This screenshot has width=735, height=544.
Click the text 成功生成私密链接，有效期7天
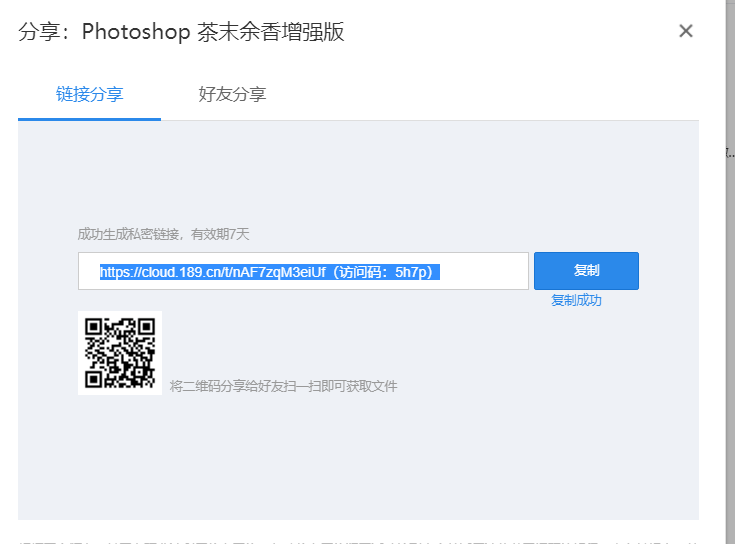pyautogui.click(x=163, y=234)
